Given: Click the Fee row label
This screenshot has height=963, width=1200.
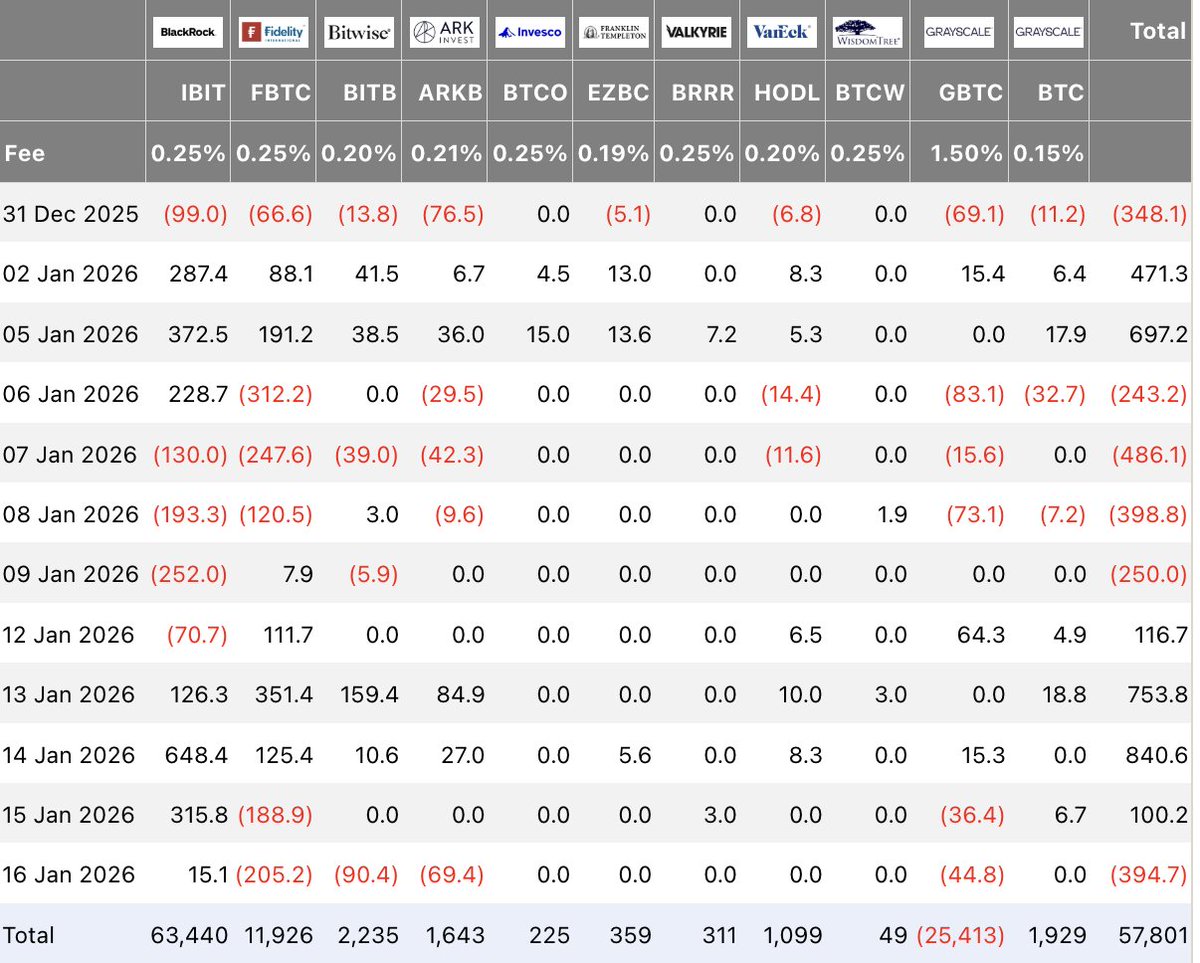Looking at the screenshot, I should (25, 154).
